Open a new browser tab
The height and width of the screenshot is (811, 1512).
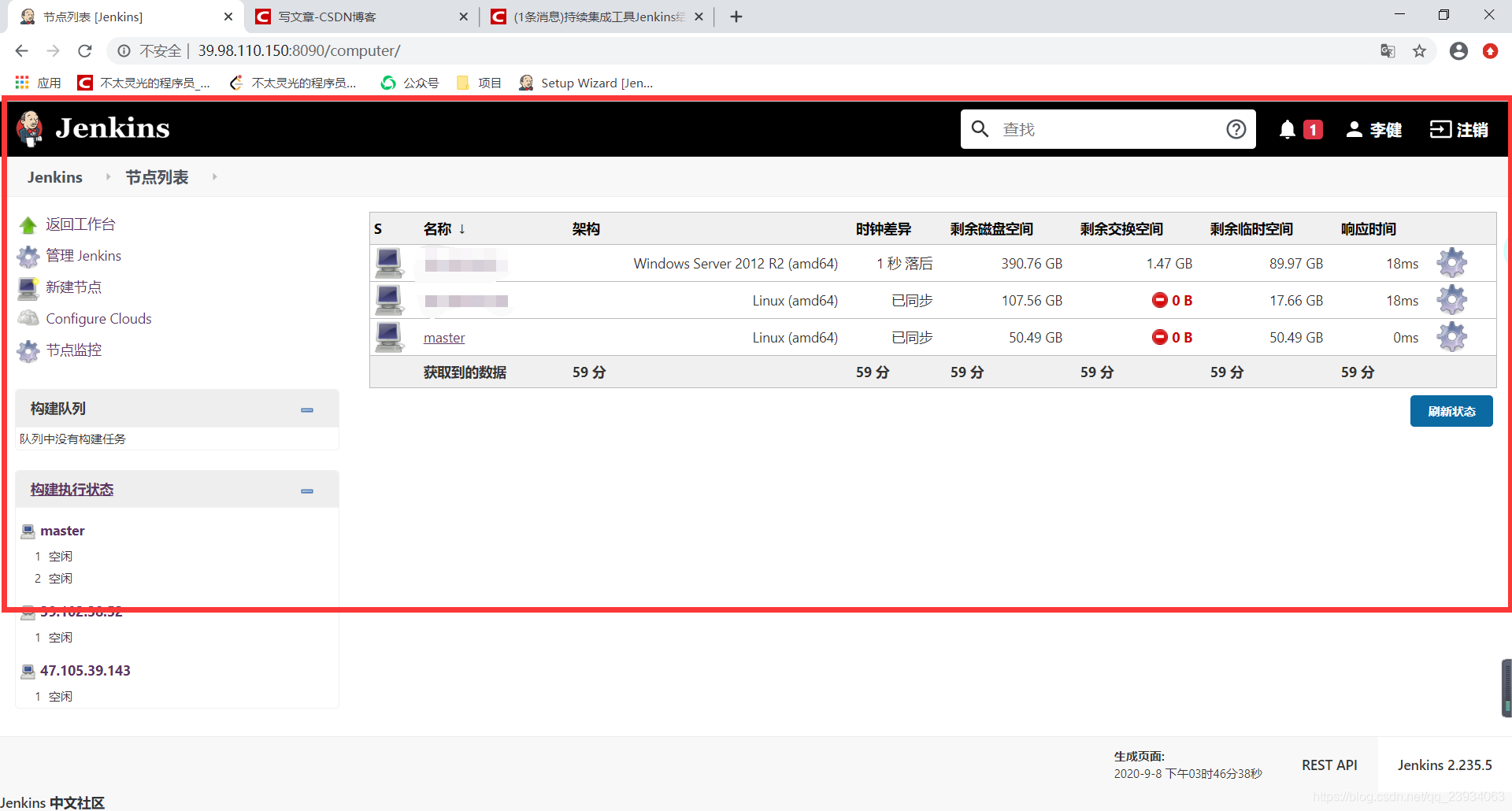[x=736, y=17]
